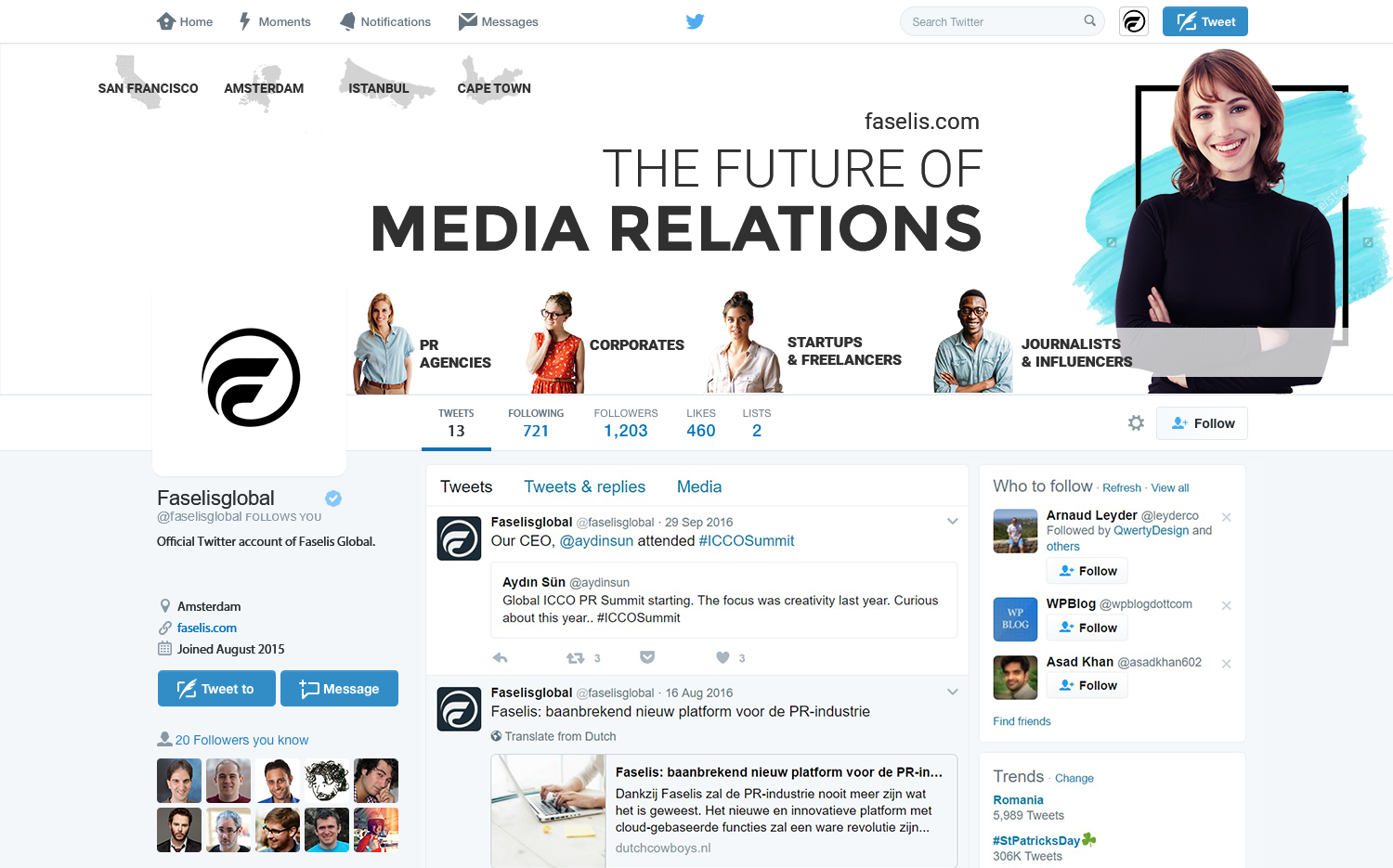1393x868 pixels.
Task: Click View all in Who to follow
Action: coord(1169,487)
